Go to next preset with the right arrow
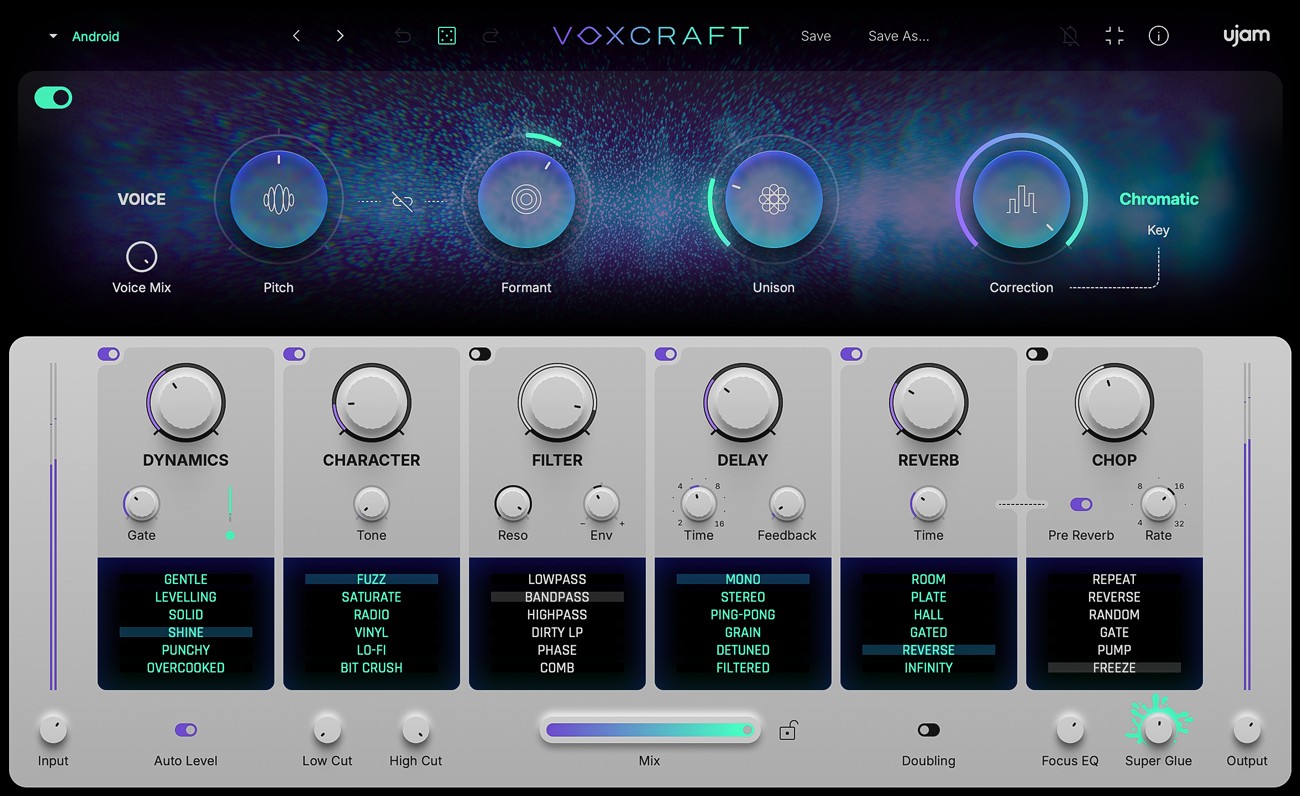1300x796 pixels. (340, 35)
